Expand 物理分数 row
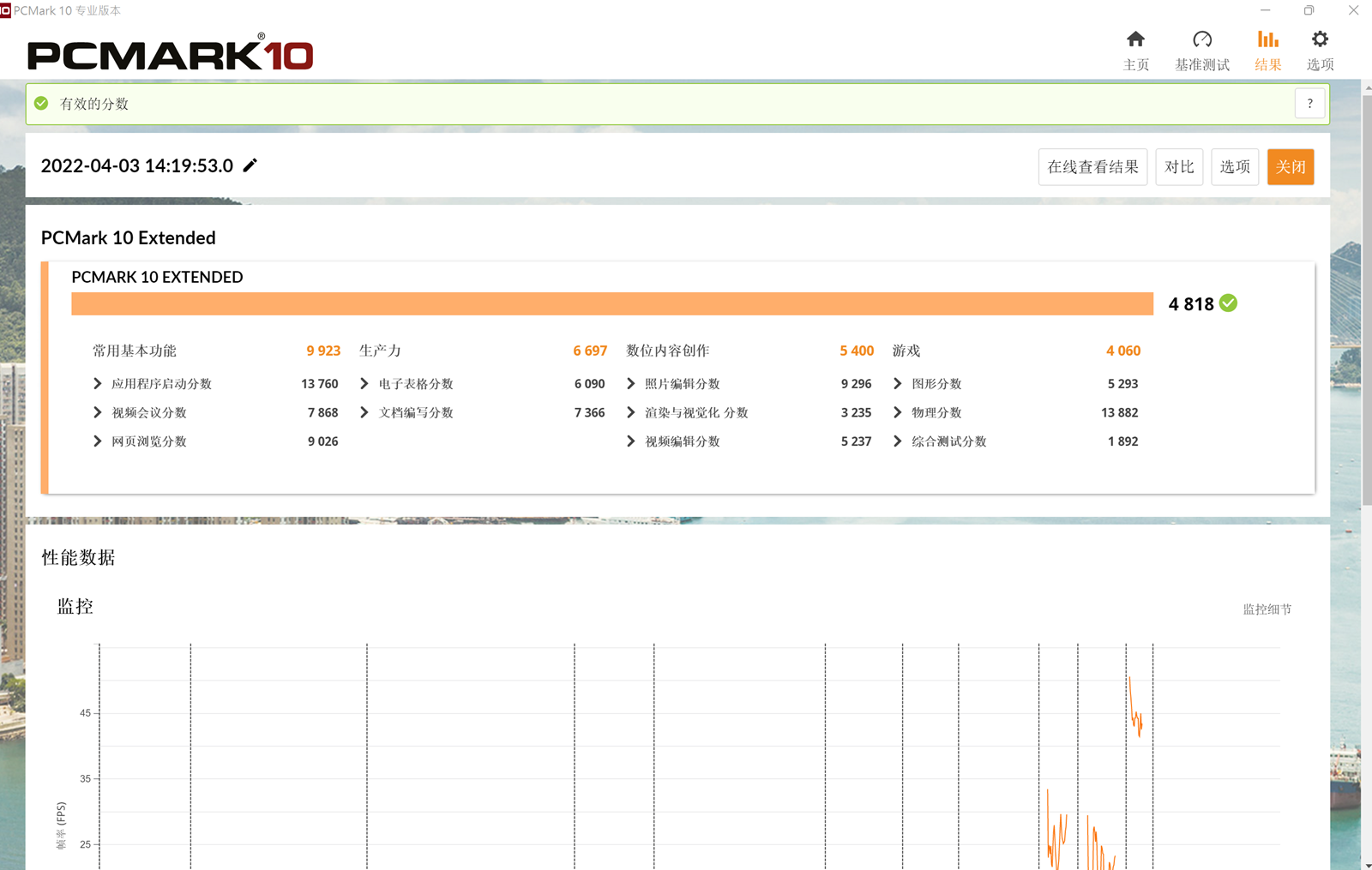Viewport: 1372px width, 870px height. (898, 412)
